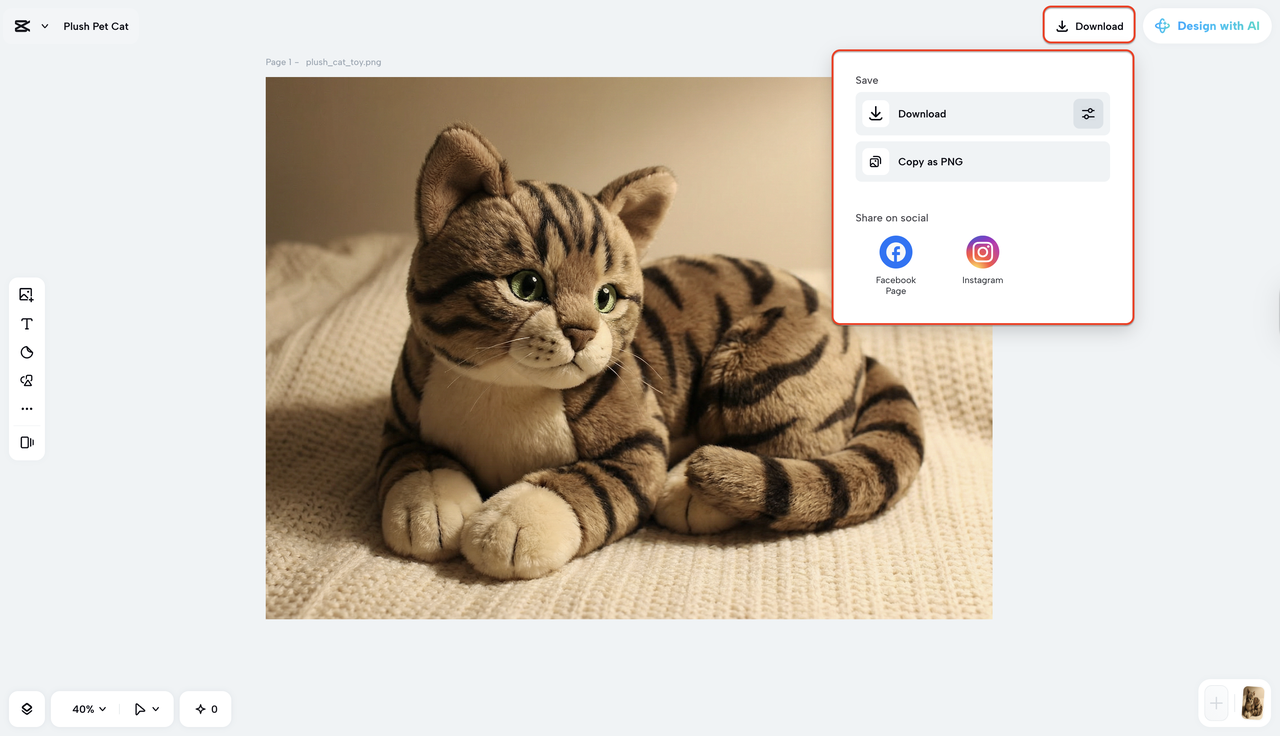
Task: Select the add image tool
Action: click(x=27, y=295)
